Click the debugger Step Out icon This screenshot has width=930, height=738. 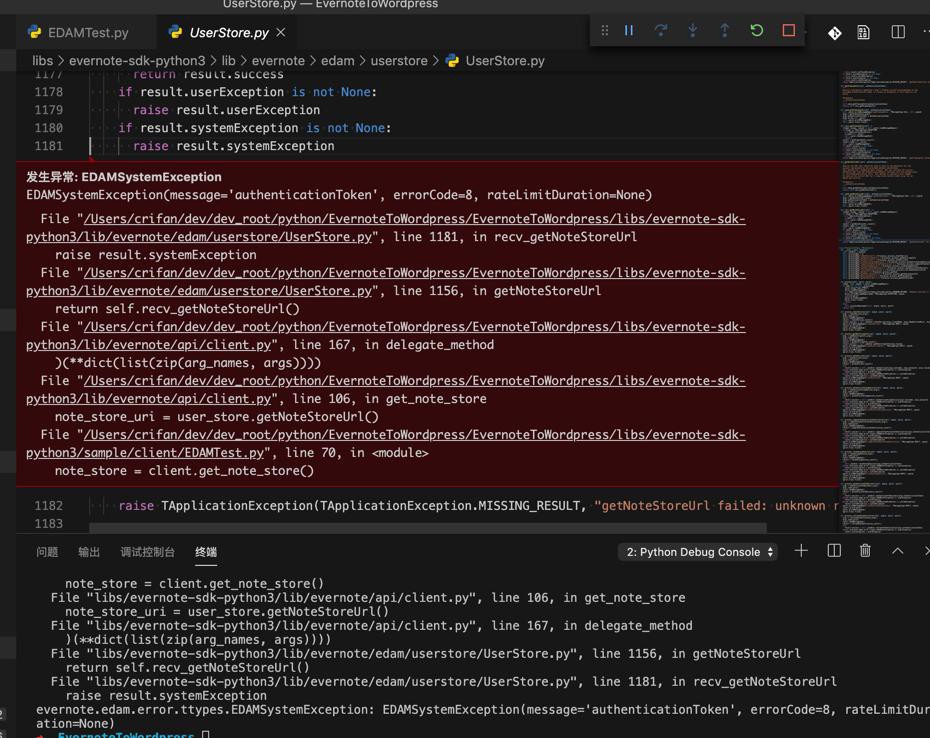[724, 30]
